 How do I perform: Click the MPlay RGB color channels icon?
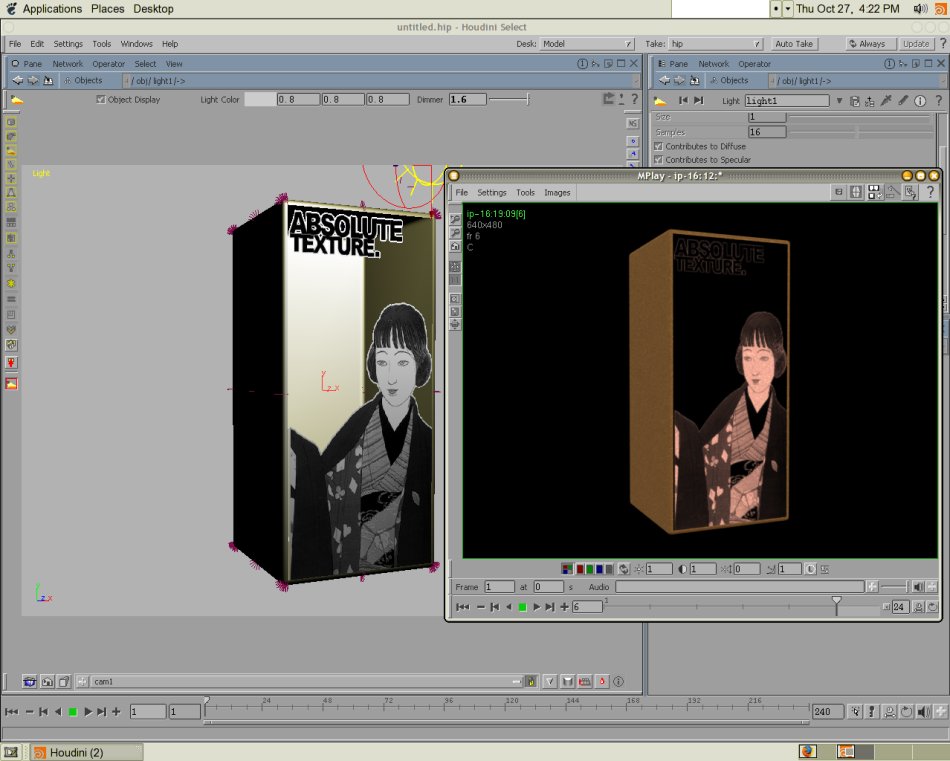coord(566,569)
